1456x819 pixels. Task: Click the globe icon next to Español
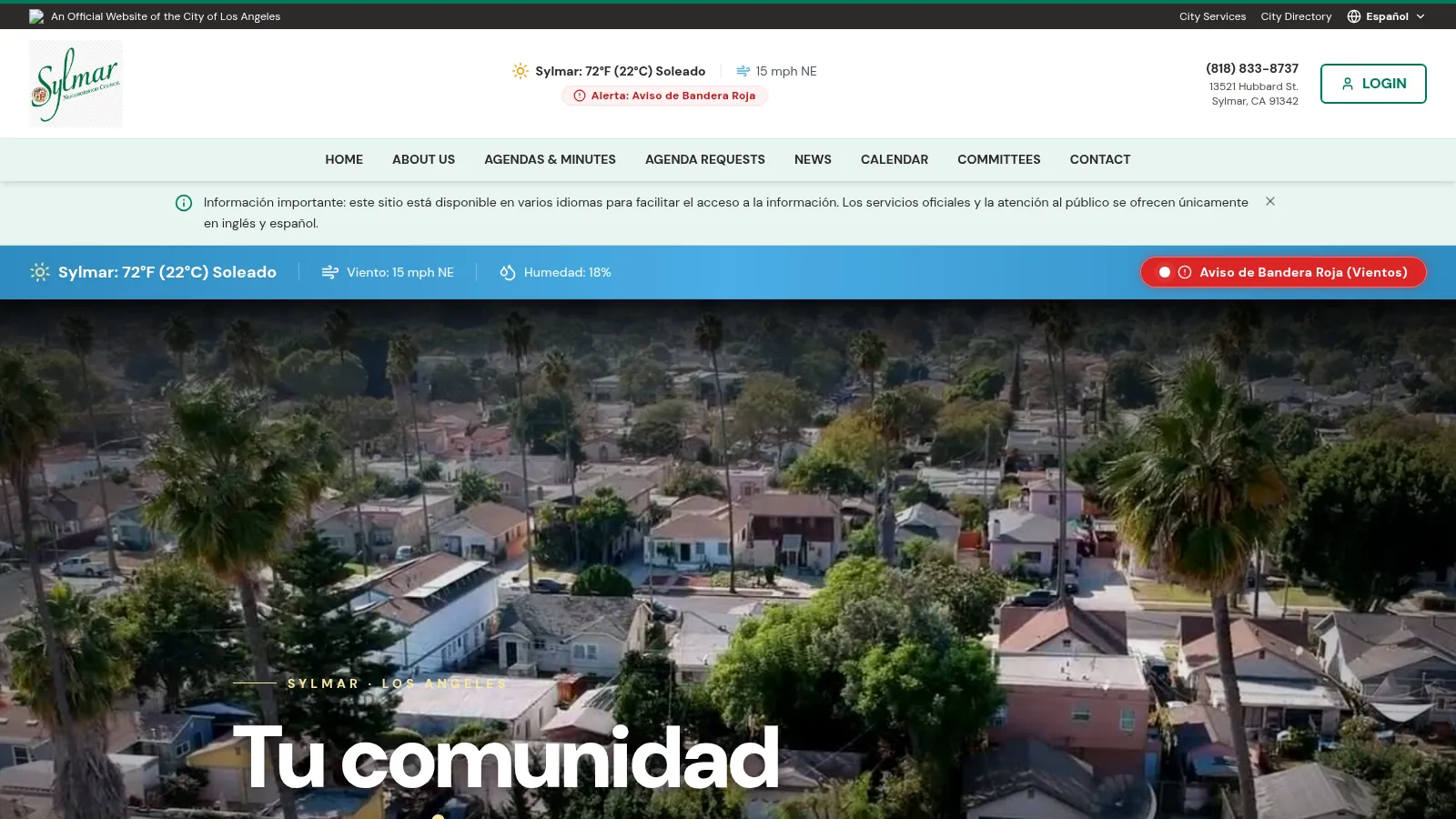1354,16
